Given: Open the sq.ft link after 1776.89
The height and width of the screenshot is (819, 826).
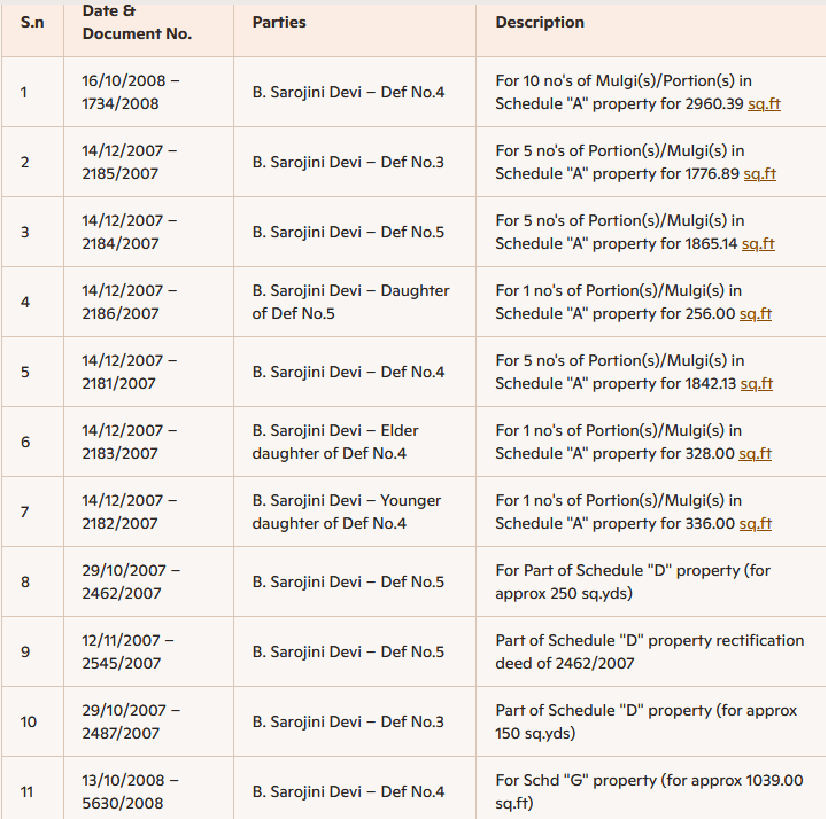Looking at the screenshot, I should [759, 174].
